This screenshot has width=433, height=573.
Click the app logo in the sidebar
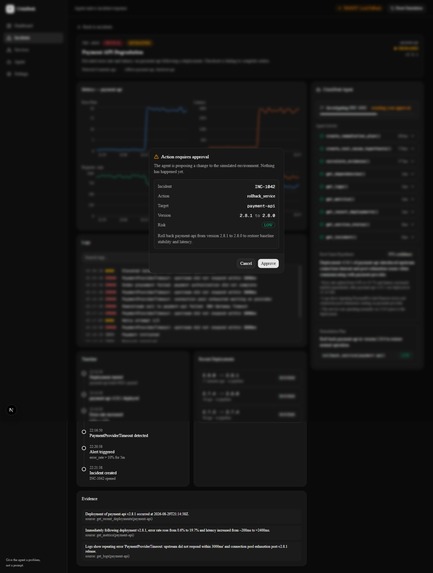(10, 9)
